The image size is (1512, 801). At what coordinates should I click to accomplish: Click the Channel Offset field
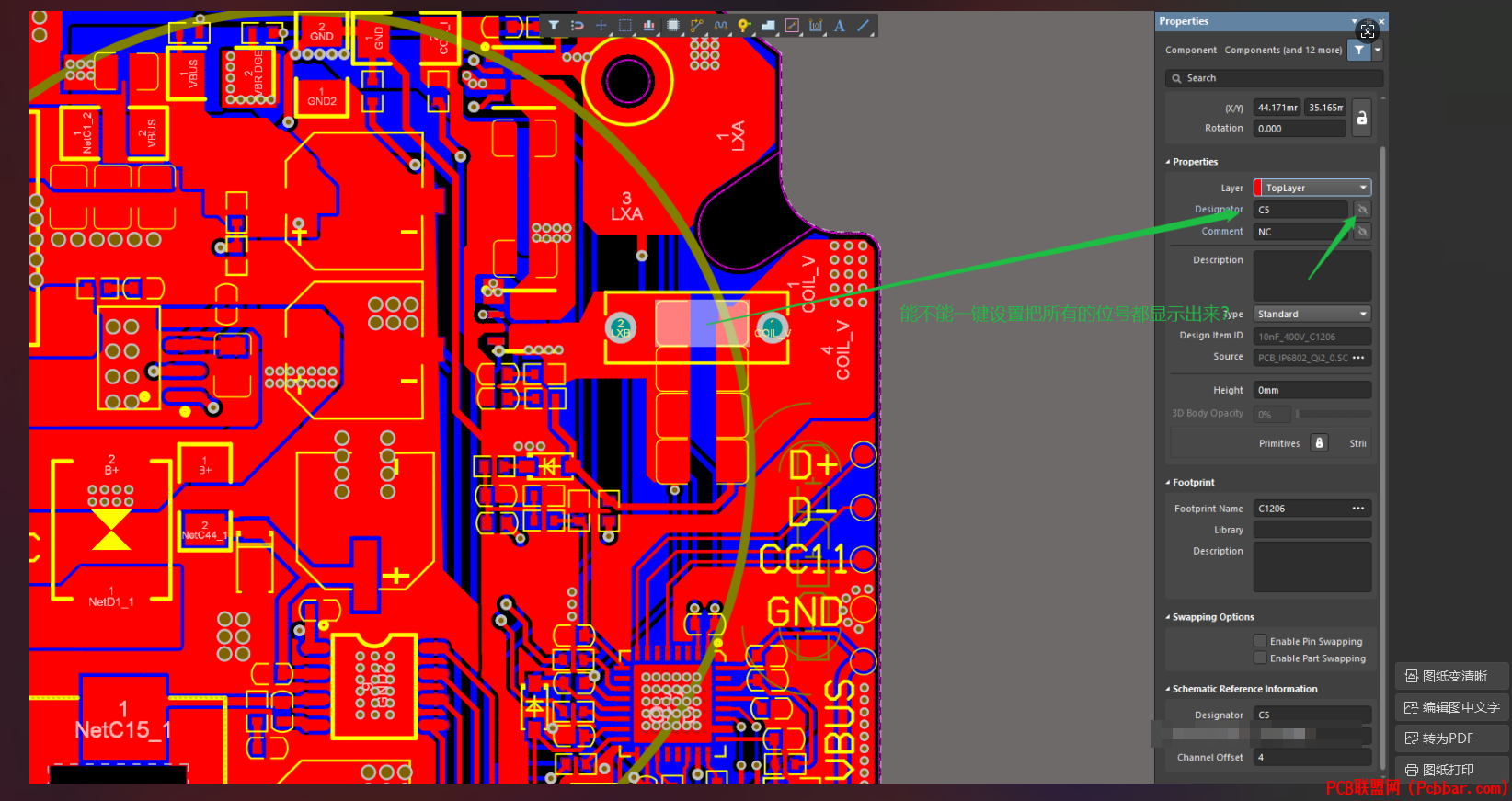click(1312, 758)
